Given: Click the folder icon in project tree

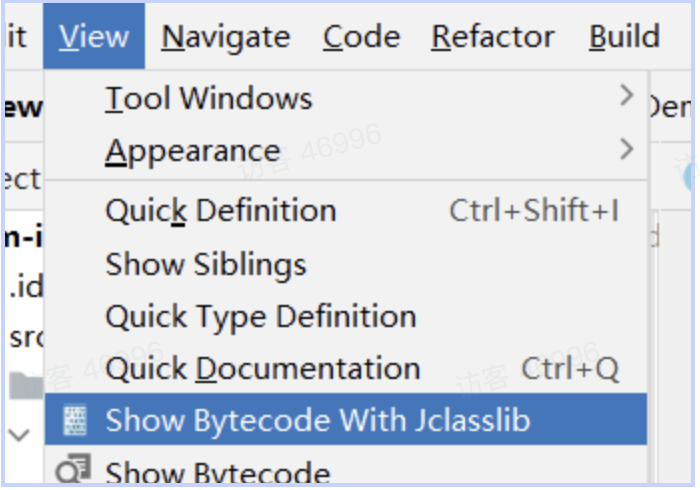Looking at the screenshot, I should tap(23, 383).
